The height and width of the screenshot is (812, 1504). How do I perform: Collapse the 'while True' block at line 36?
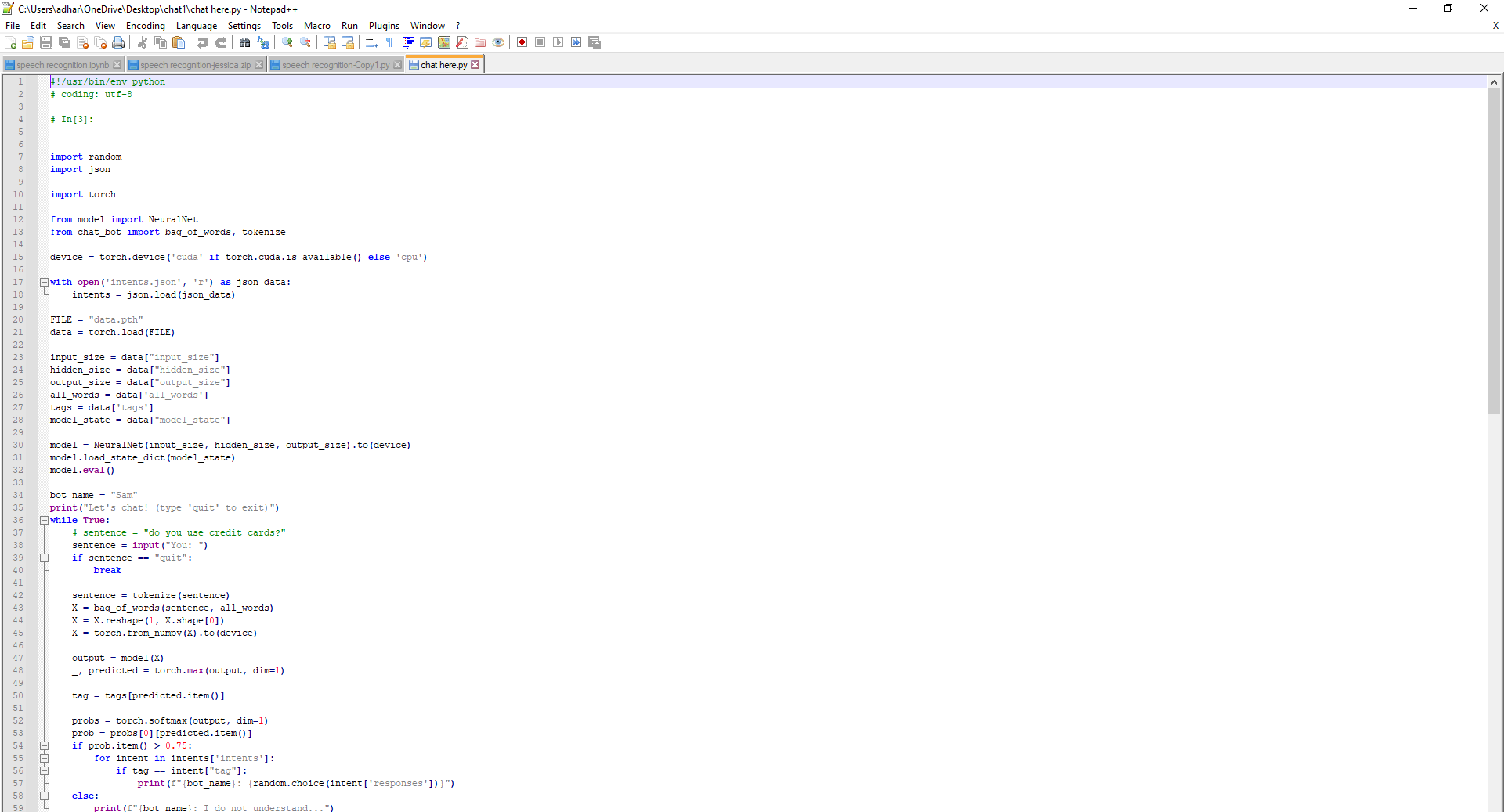pos(45,521)
